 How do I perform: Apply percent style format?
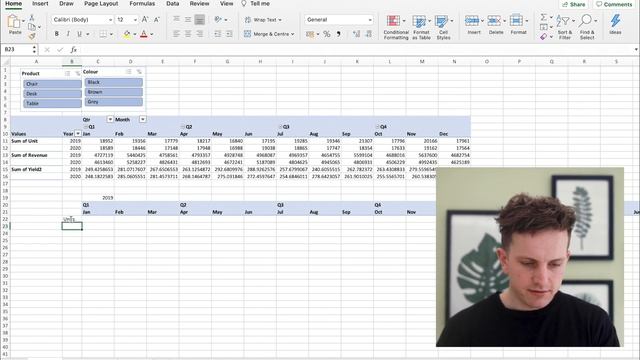pyautogui.click(x=327, y=34)
